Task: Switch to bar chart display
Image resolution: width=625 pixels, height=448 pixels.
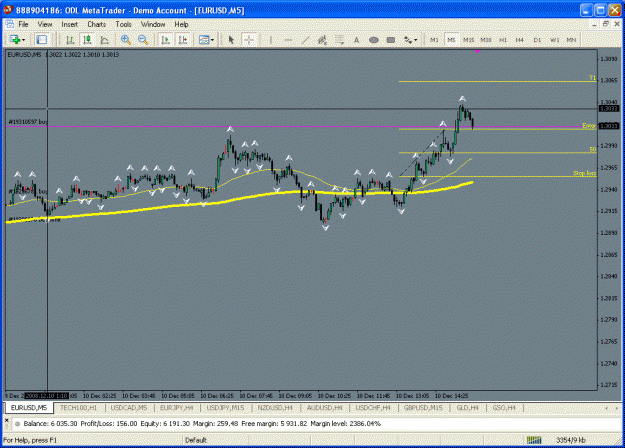Action: pyautogui.click(x=70, y=40)
